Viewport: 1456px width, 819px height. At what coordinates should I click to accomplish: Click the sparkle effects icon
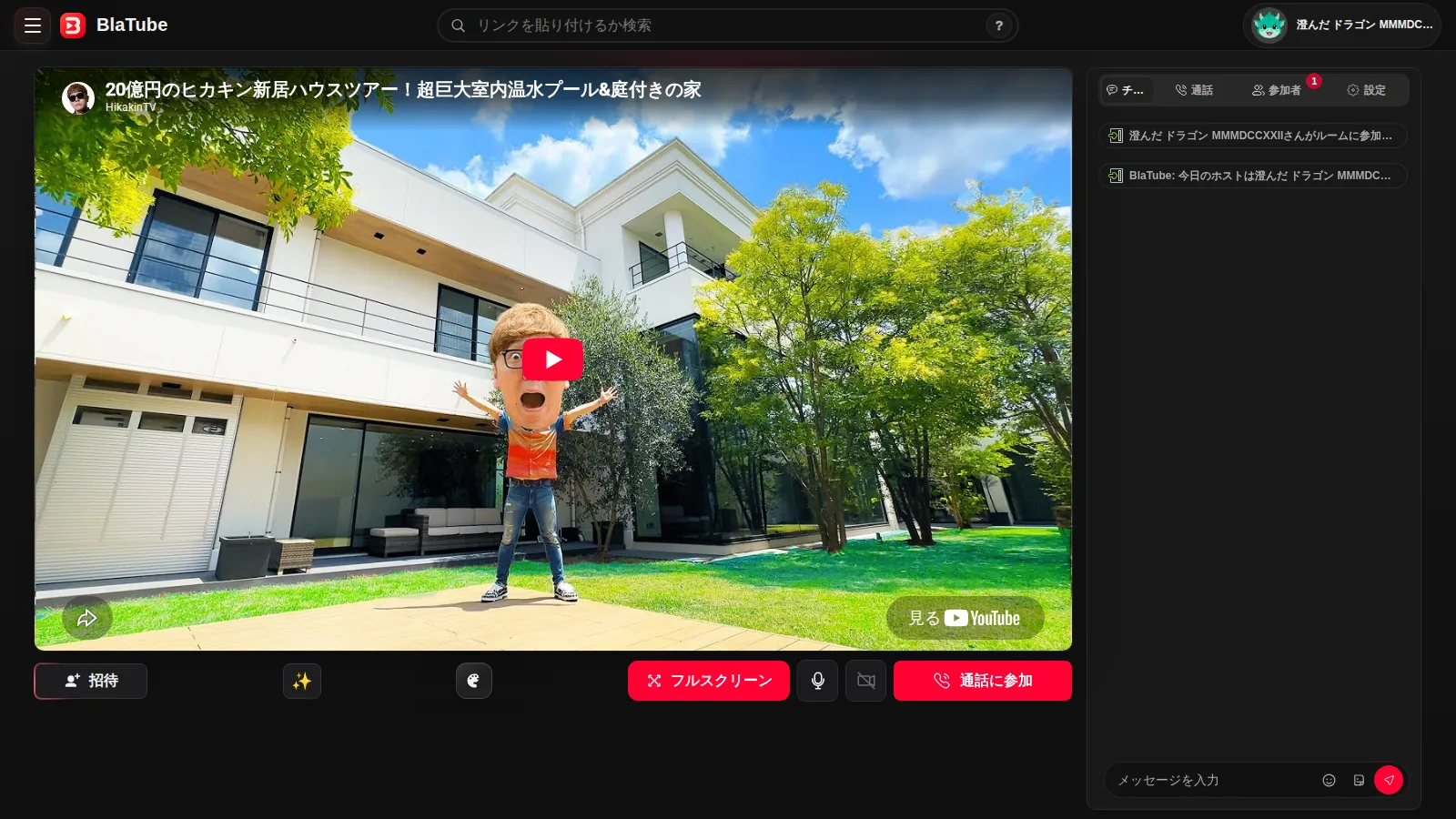coord(302,681)
